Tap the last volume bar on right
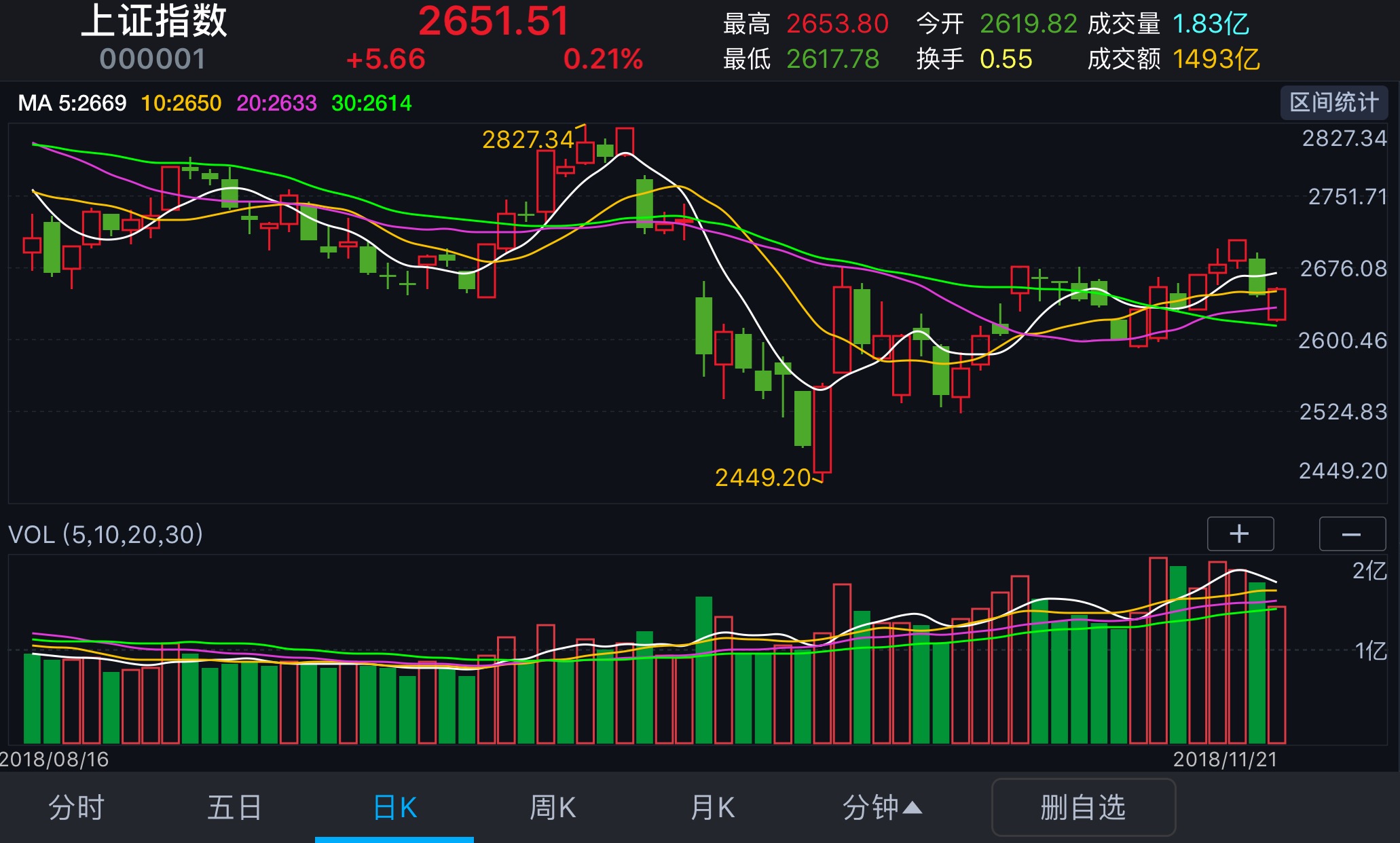Image resolution: width=1400 pixels, height=843 pixels. click(x=1276, y=675)
